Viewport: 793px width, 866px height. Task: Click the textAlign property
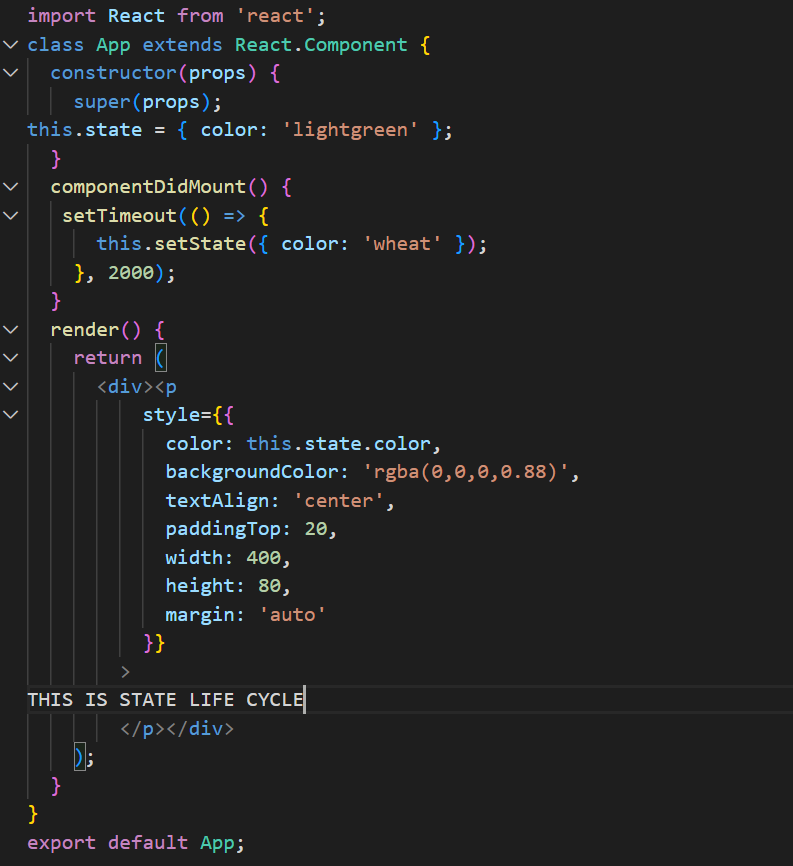(217, 501)
